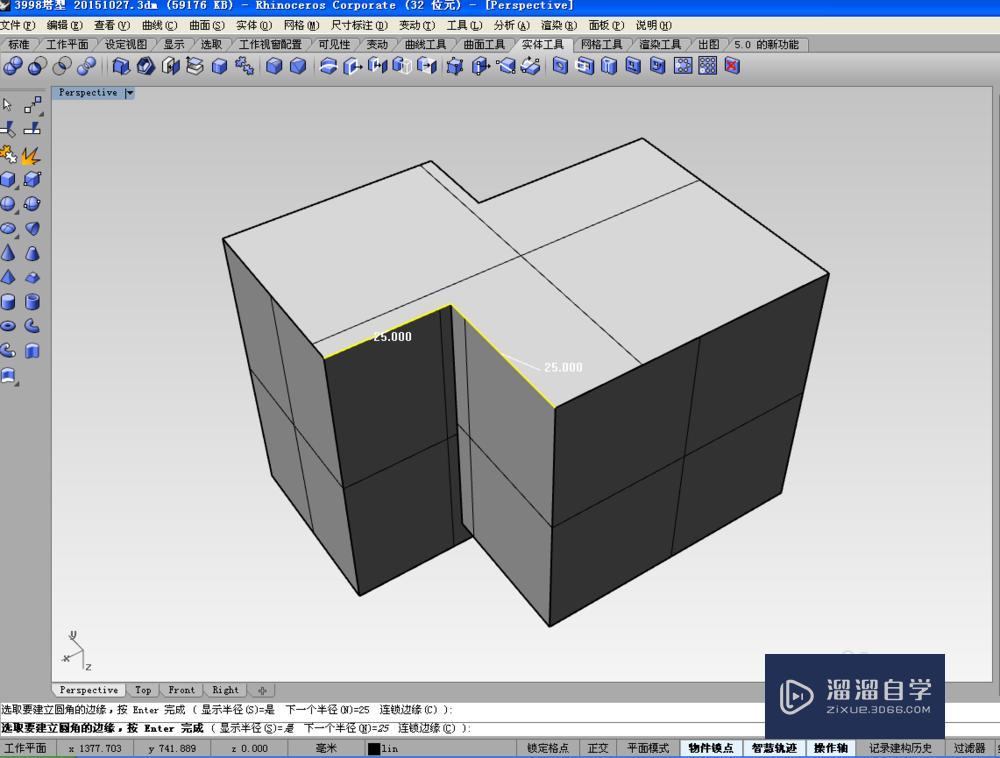
Task: Click 显示半径(S) command option
Action: point(256,728)
